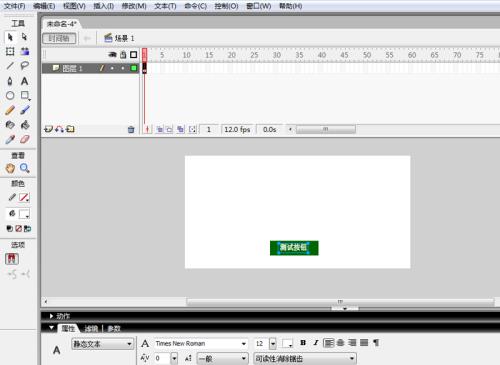Choose the Oval tool
The image size is (500, 365).
pos(10,96)
